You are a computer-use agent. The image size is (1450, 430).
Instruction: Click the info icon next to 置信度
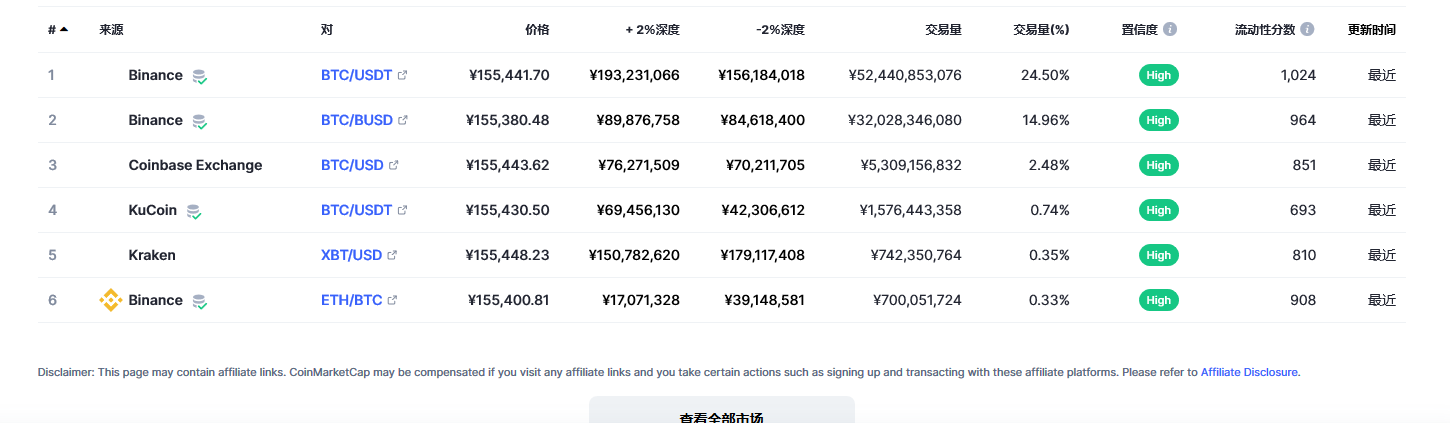click(x=1170, y=30)
